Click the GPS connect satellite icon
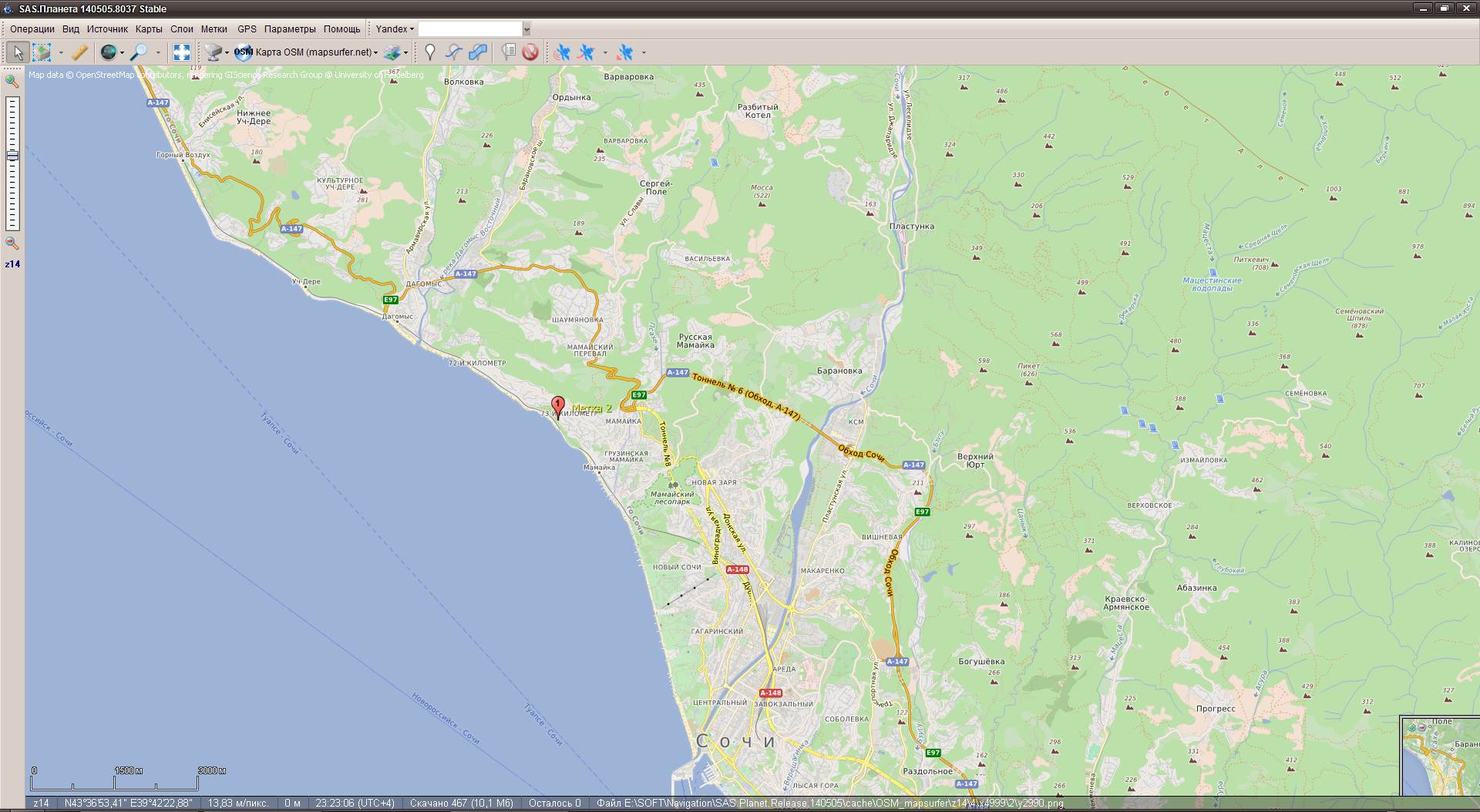This screenshot has width=1480, height=812. coord(563,52)
